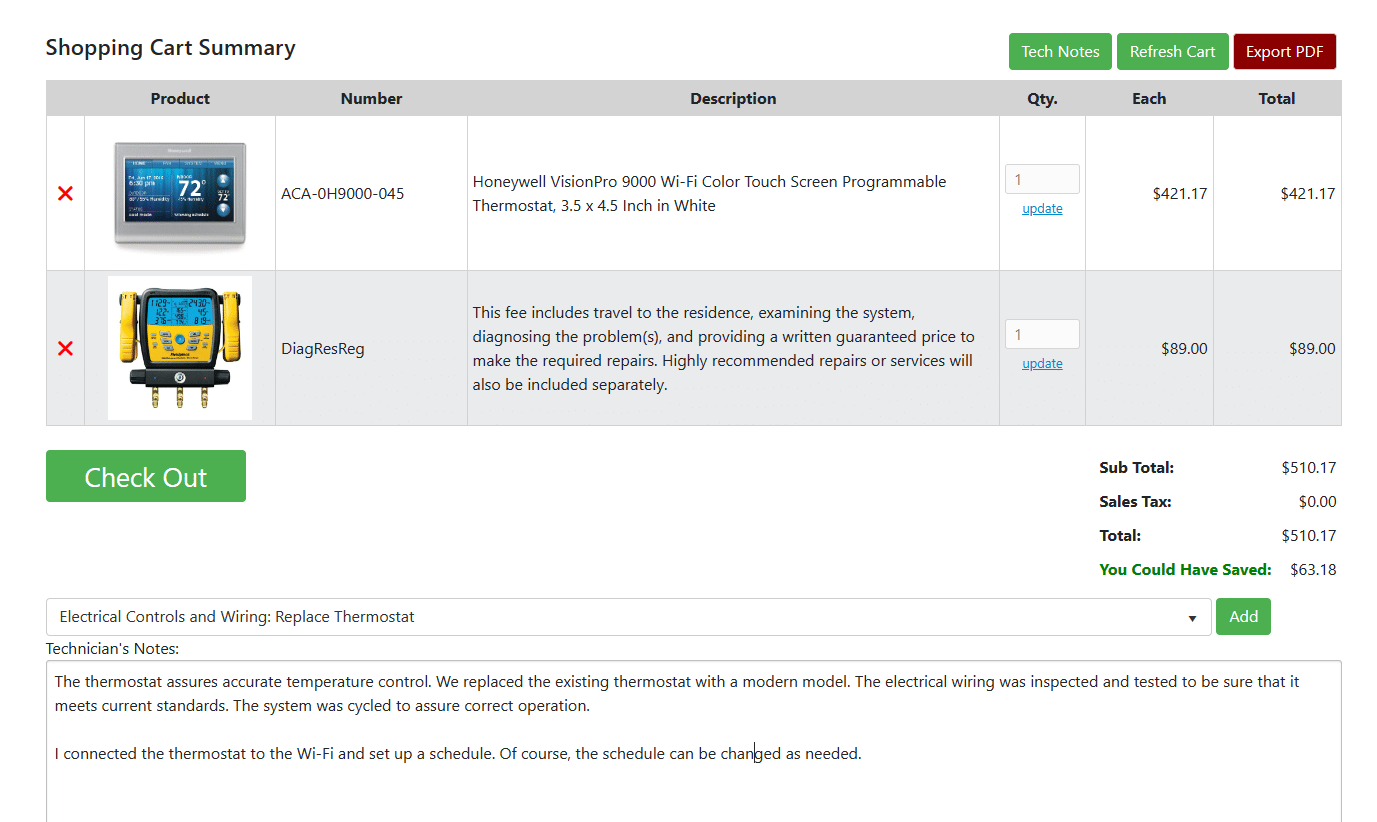Click the You Could Have Saved label
This screenshot has width=1377, height=822.
pos(1185,570)
